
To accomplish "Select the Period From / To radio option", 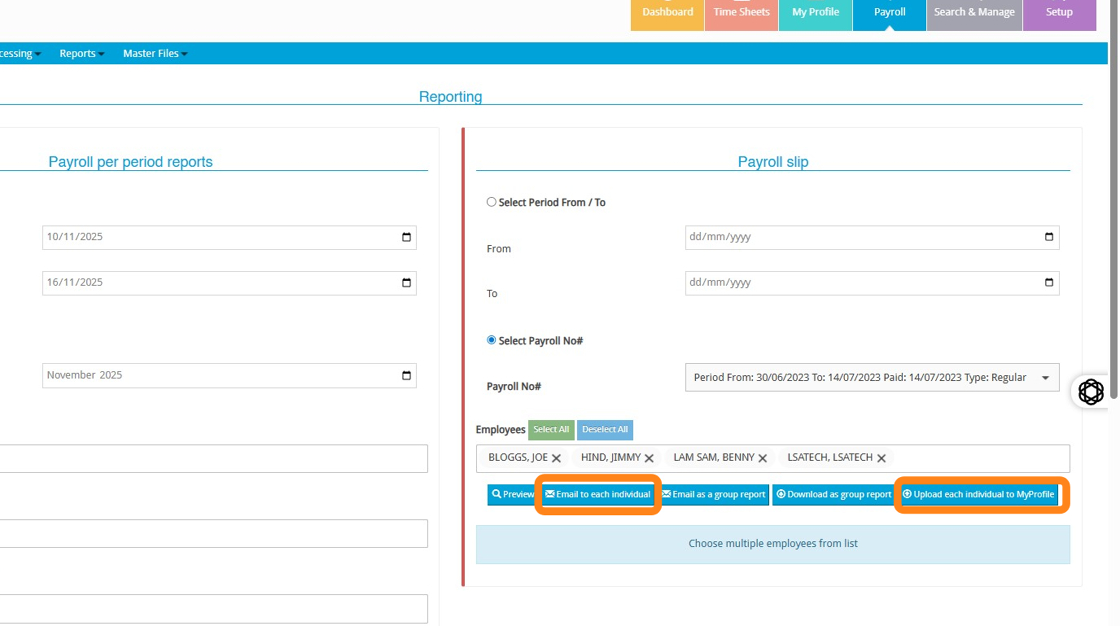I will [x=491, y=202].
